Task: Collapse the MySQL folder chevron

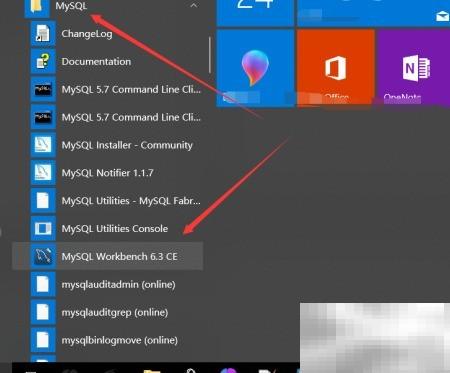Action: pos(194,5)
